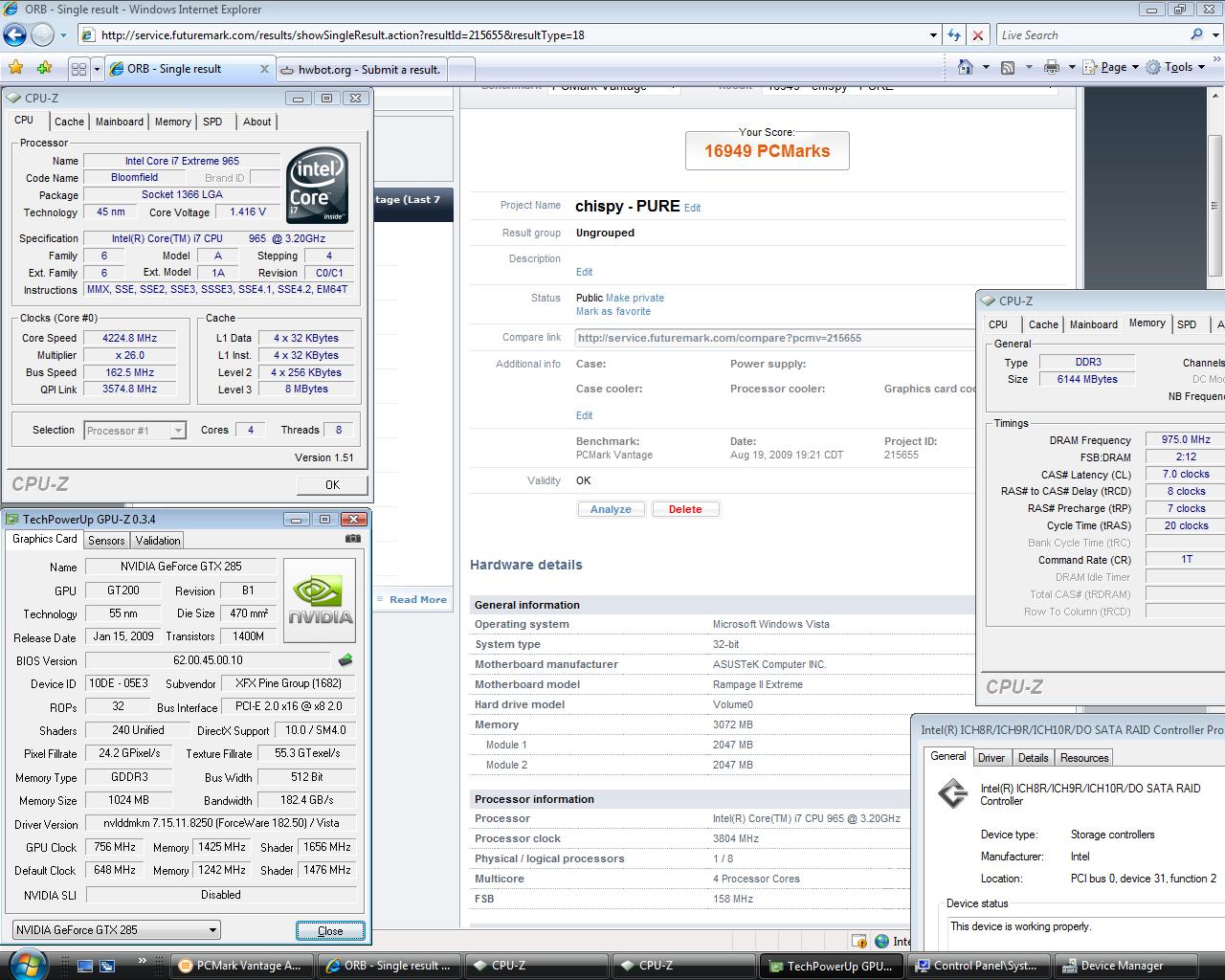Viewport: 1225px width, 980px height.
Task: Refresh the Futuremark results page
Action: pos(954,35)
